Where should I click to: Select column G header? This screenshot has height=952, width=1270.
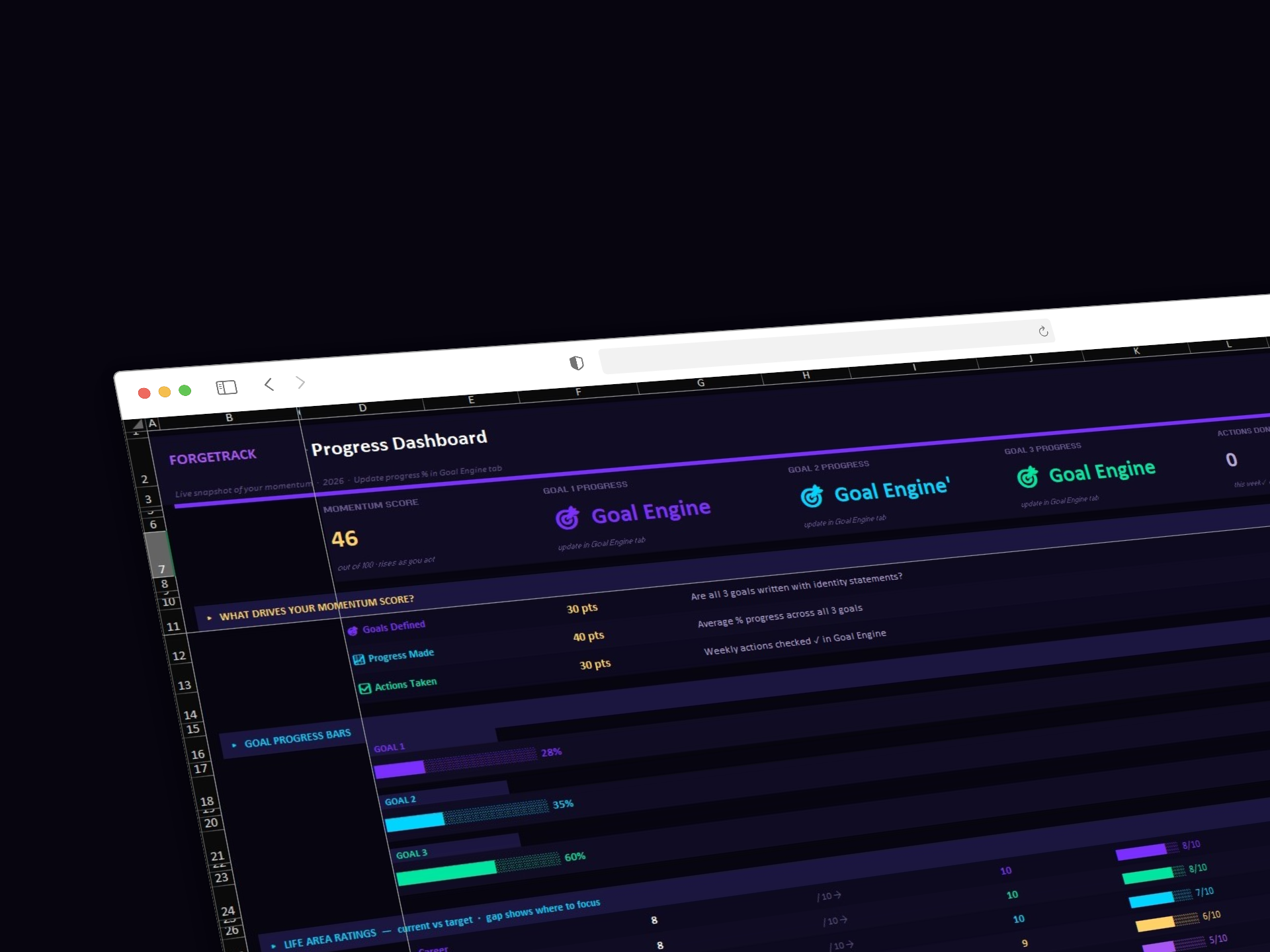click(x=700, y=383)
